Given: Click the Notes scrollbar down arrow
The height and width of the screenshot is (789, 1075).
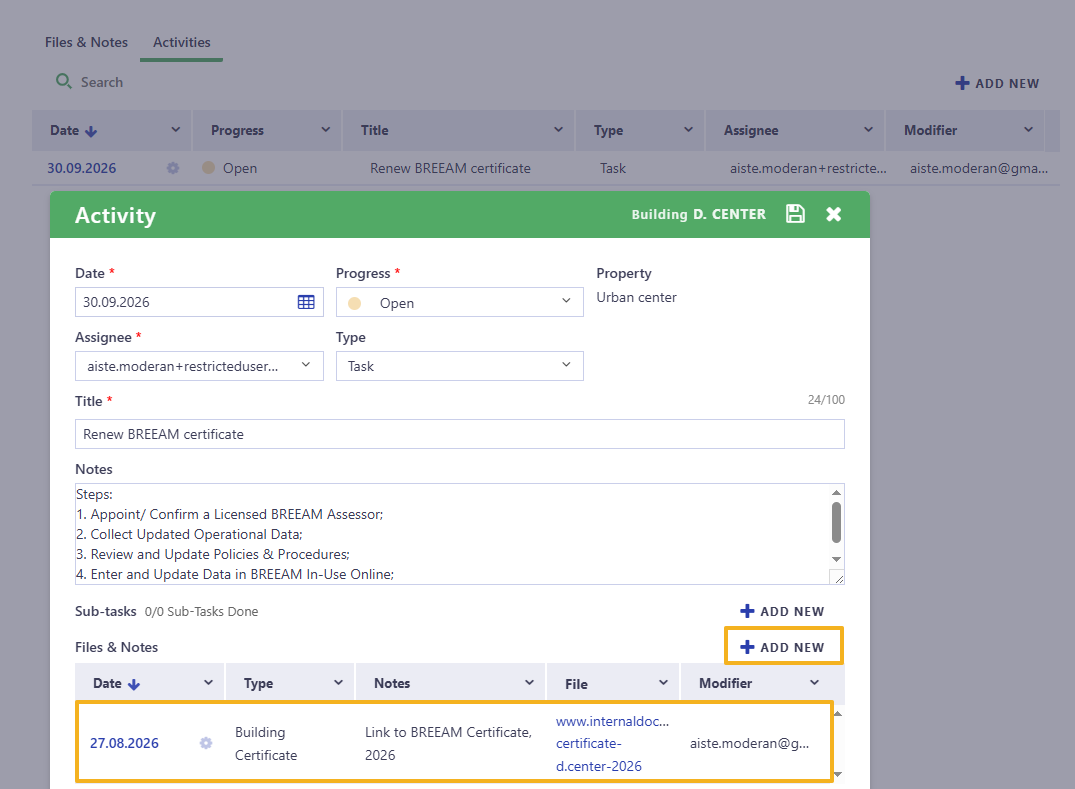Looking at the screenshot, I should [836, 559].
